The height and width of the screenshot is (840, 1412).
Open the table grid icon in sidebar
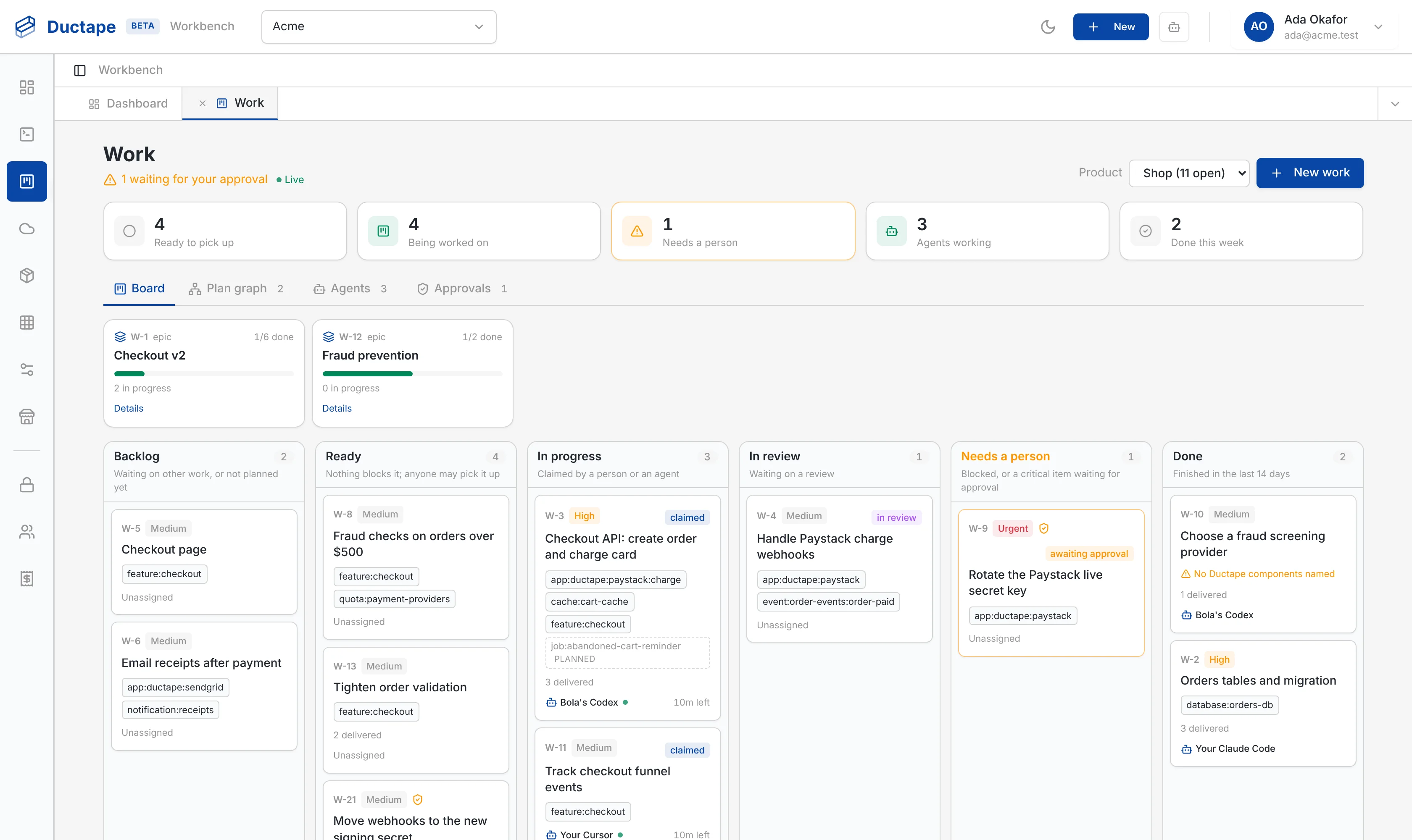(x=26, y=323)
